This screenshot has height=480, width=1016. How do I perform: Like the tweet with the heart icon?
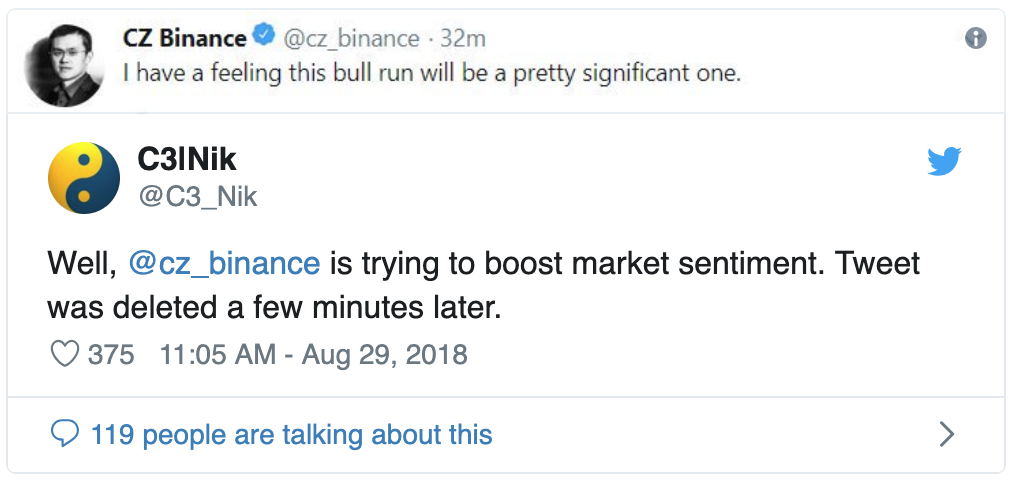click(65, 354)
